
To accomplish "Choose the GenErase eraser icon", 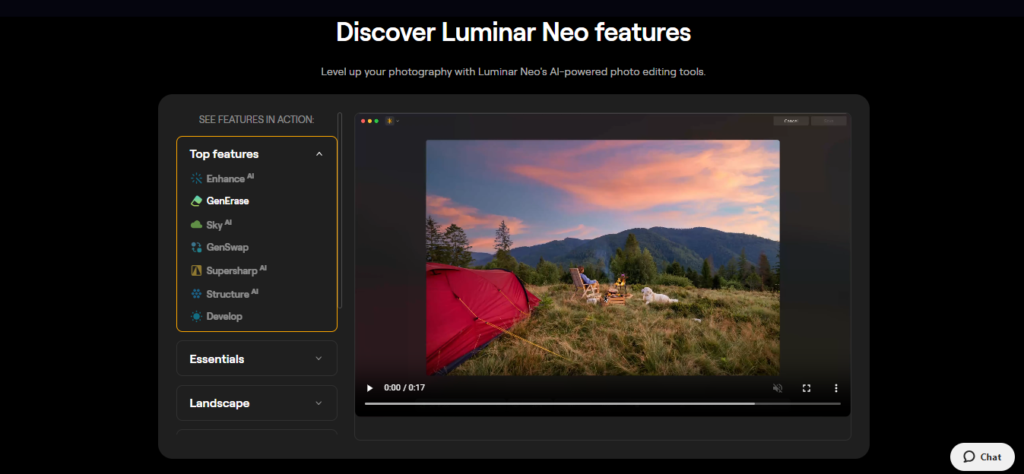I will [x=196, y=201].
